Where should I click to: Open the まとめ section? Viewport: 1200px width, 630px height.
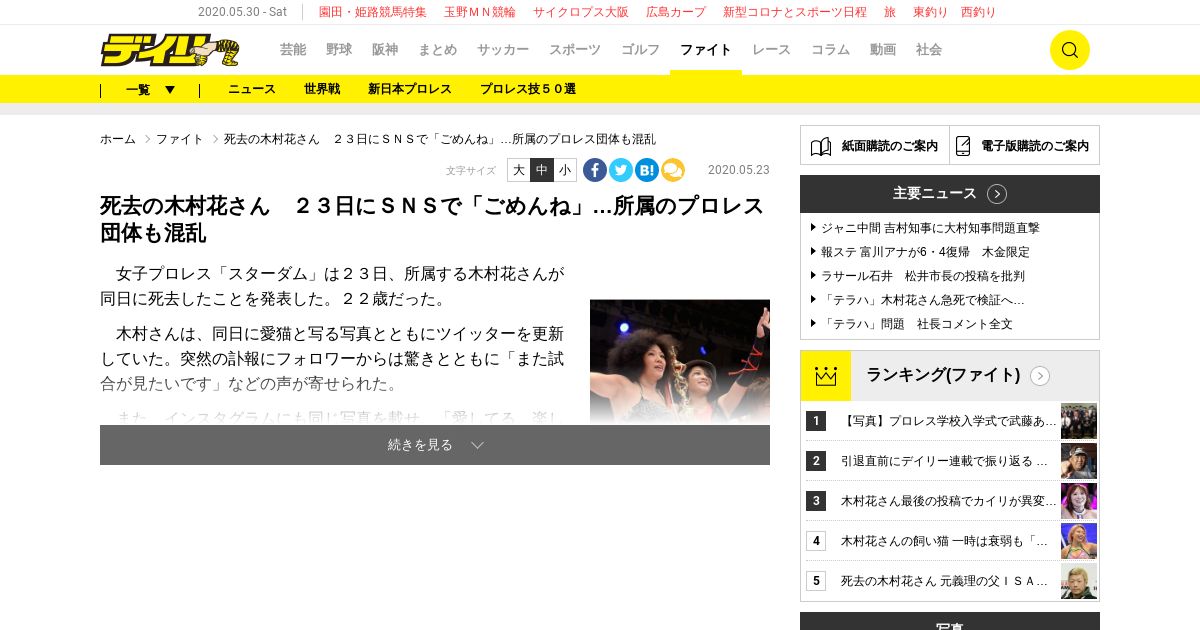438,50
